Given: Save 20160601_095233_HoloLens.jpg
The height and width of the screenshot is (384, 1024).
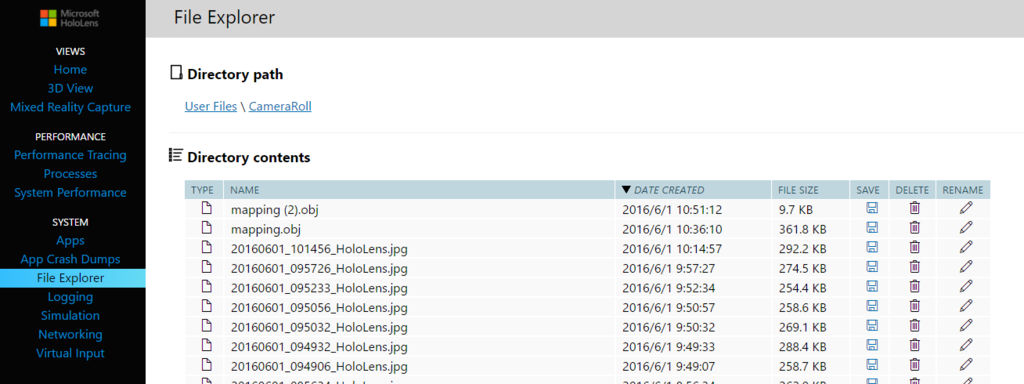Looking at the screenshot, I should click(x=871, y=287).
